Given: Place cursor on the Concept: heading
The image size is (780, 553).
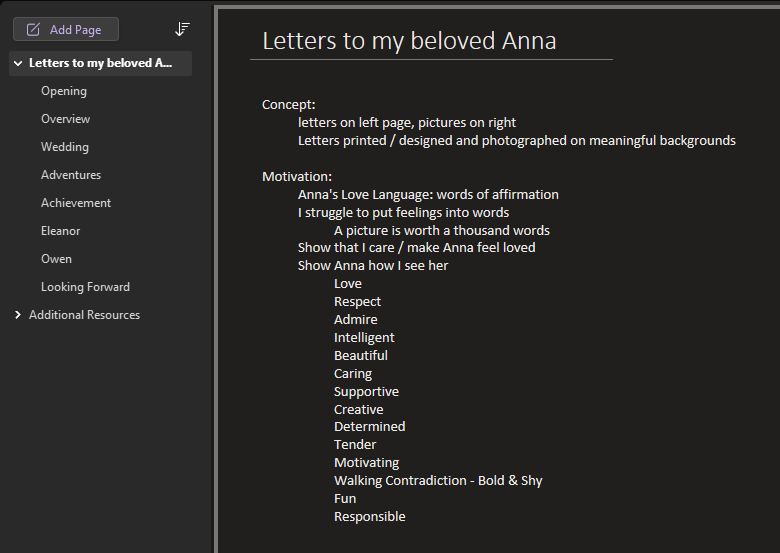Looking at the screenshot, I should 289,104.
